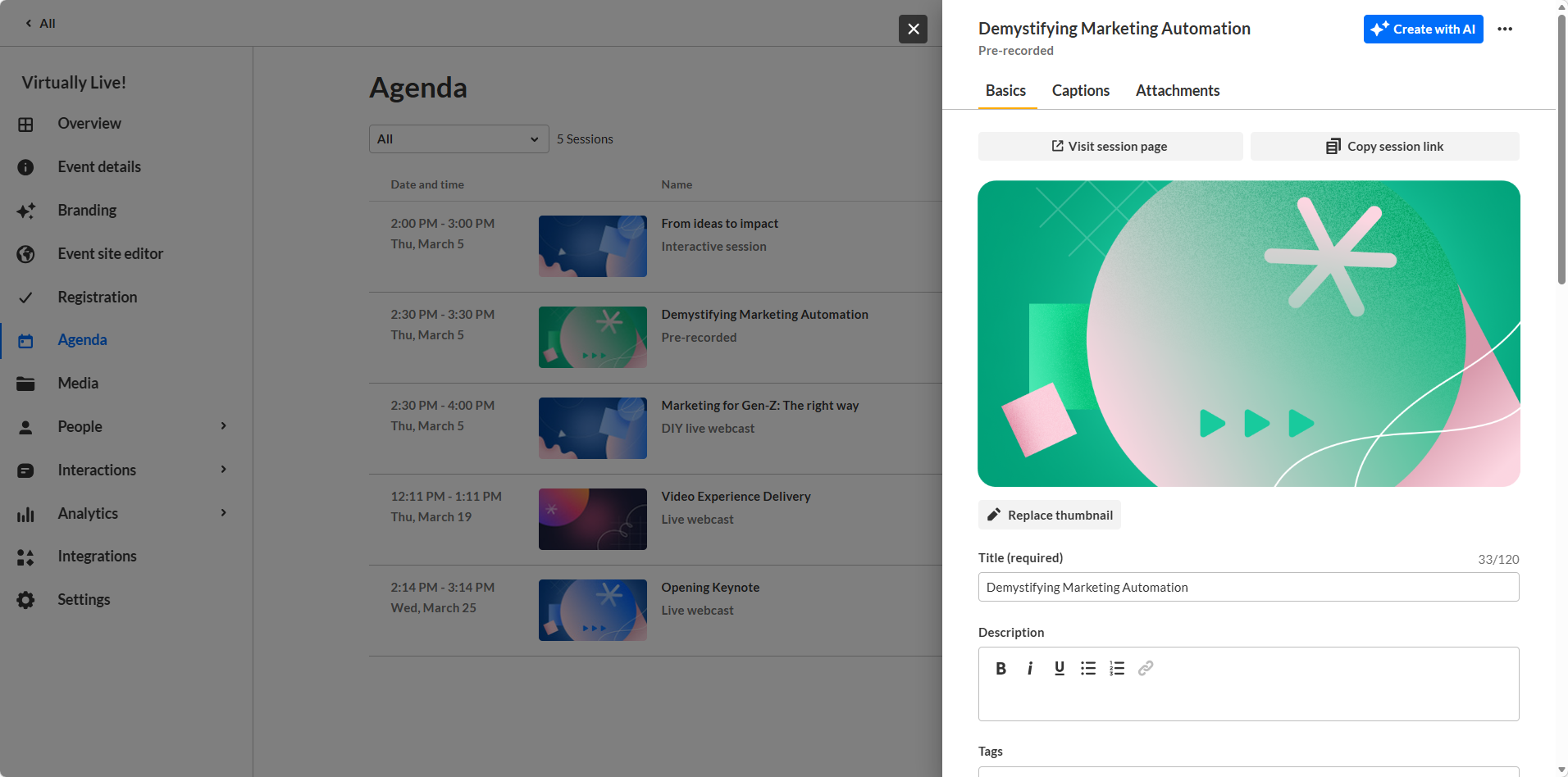The height and width of the screenshot is (777, 1568).
Task: Open Integrations in the sidebar
Action: (97, 557)
